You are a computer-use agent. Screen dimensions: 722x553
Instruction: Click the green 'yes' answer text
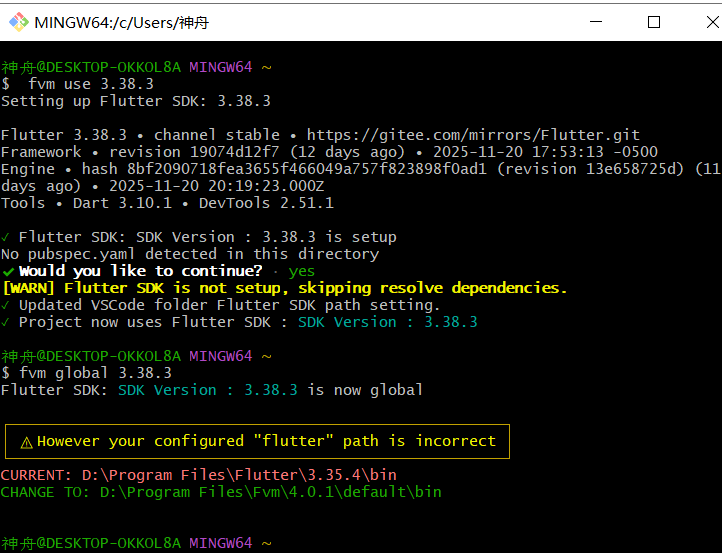(302, 272)
